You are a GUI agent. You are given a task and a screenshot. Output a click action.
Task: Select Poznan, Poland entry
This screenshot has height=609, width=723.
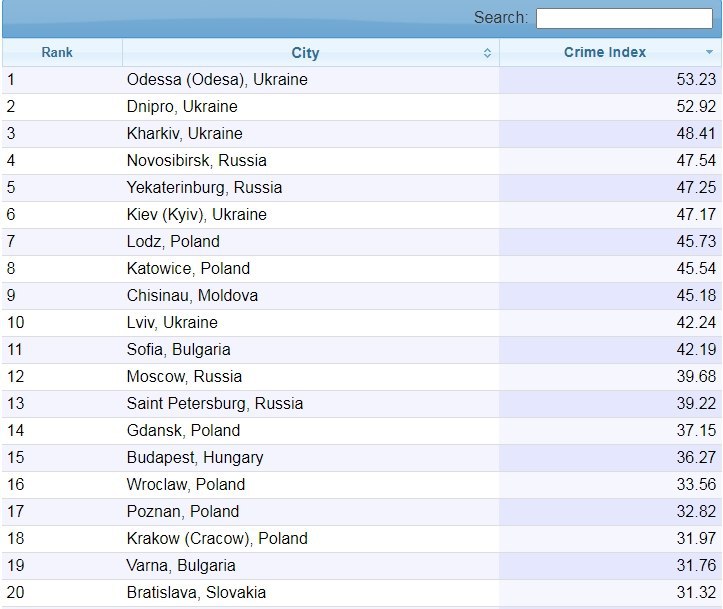pos(183,512)
